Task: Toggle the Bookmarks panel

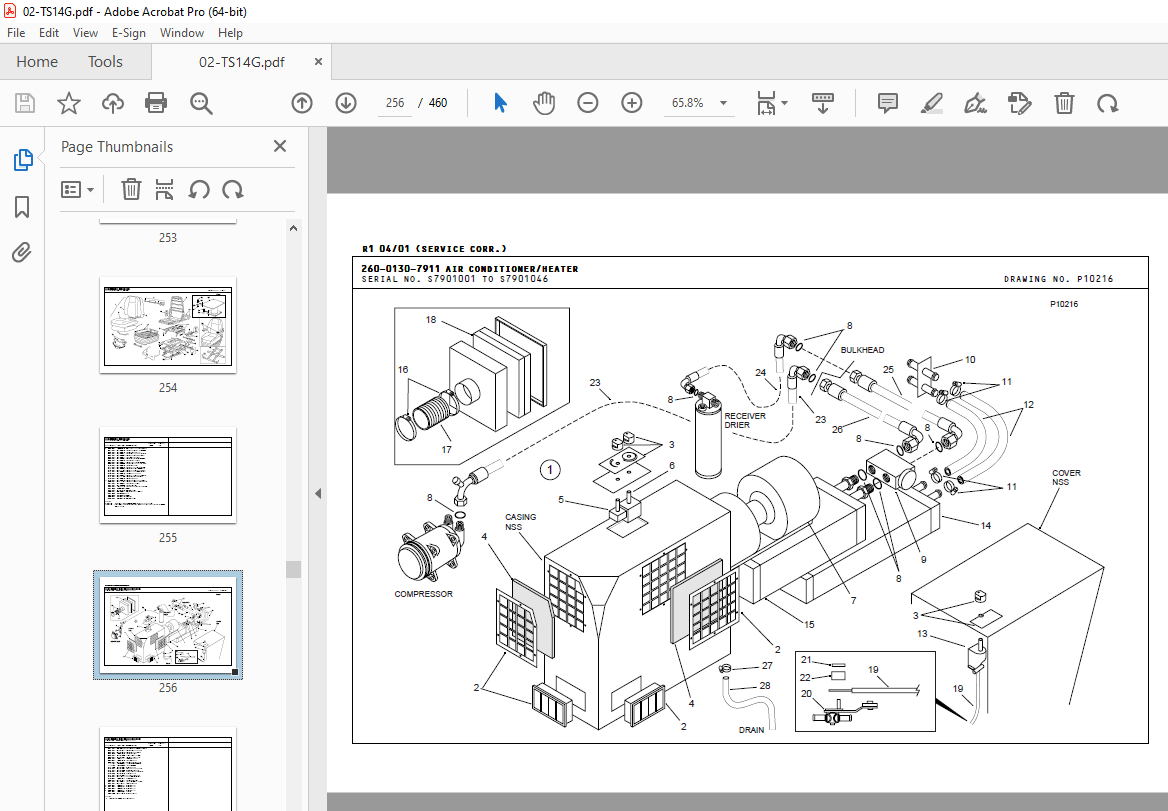Action: 22,207
